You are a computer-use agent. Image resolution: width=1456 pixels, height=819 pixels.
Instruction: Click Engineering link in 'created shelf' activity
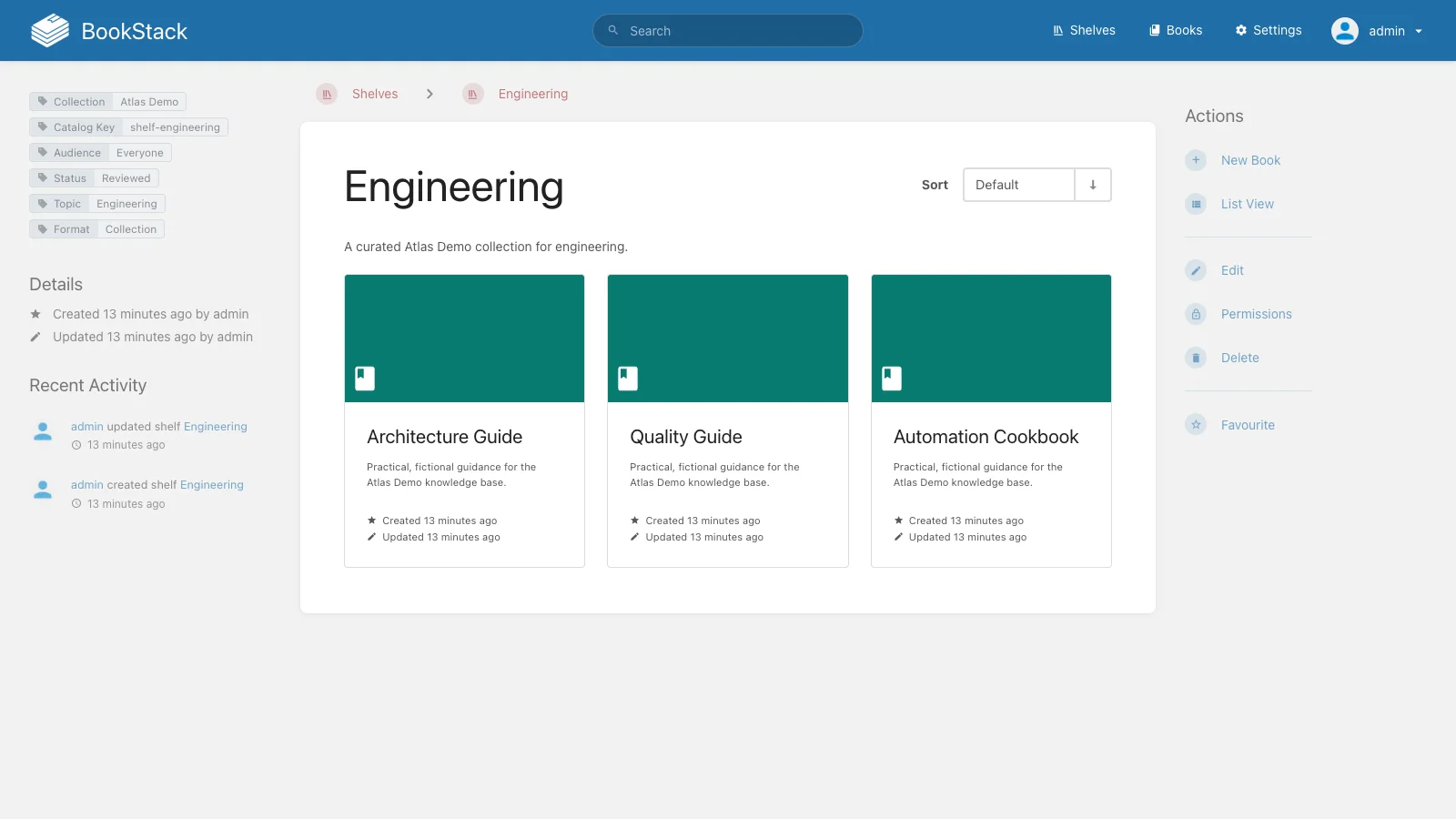(x=212, y=485)
